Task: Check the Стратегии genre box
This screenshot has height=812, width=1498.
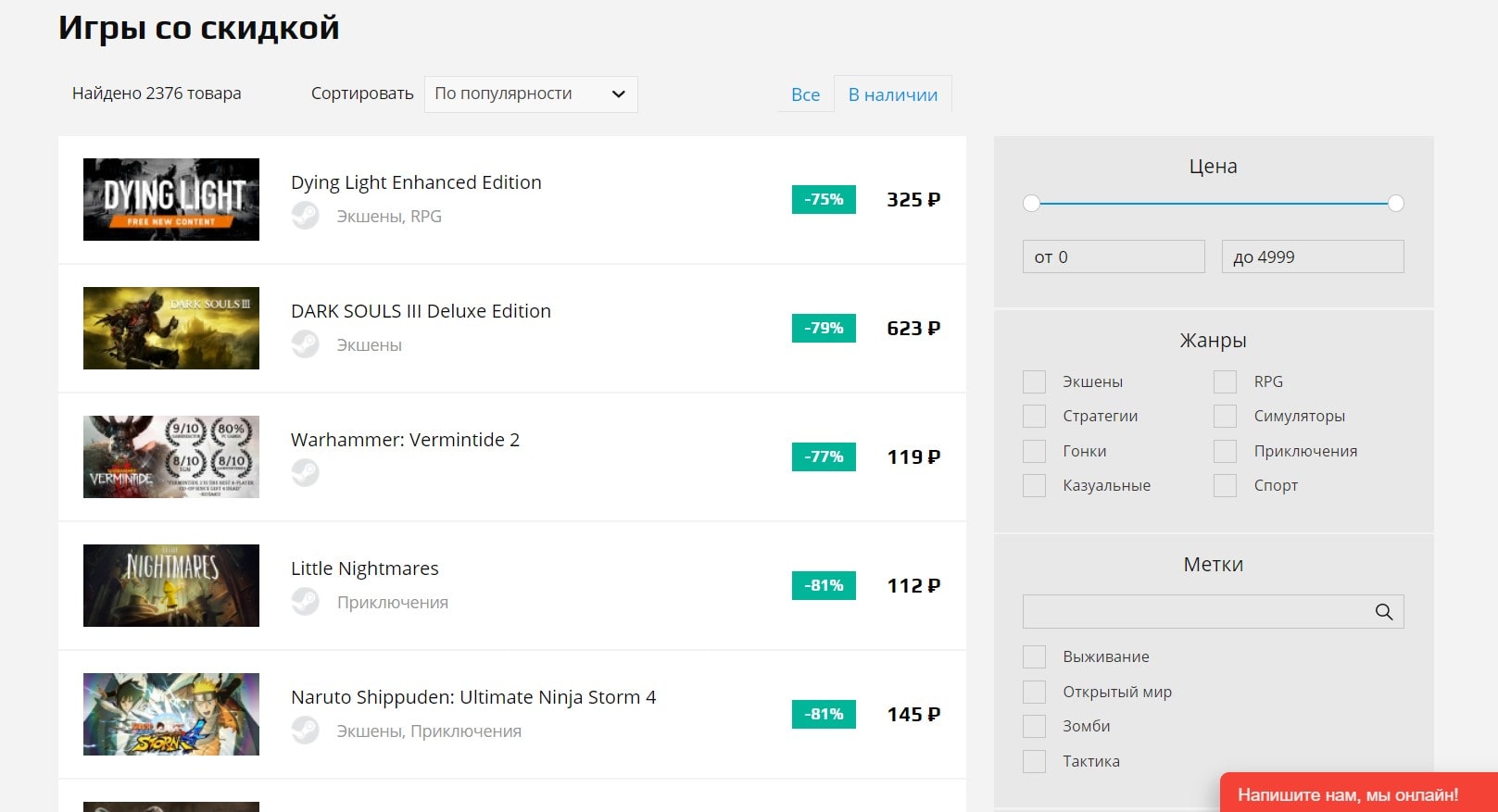Action: [x=1034, y=416]
